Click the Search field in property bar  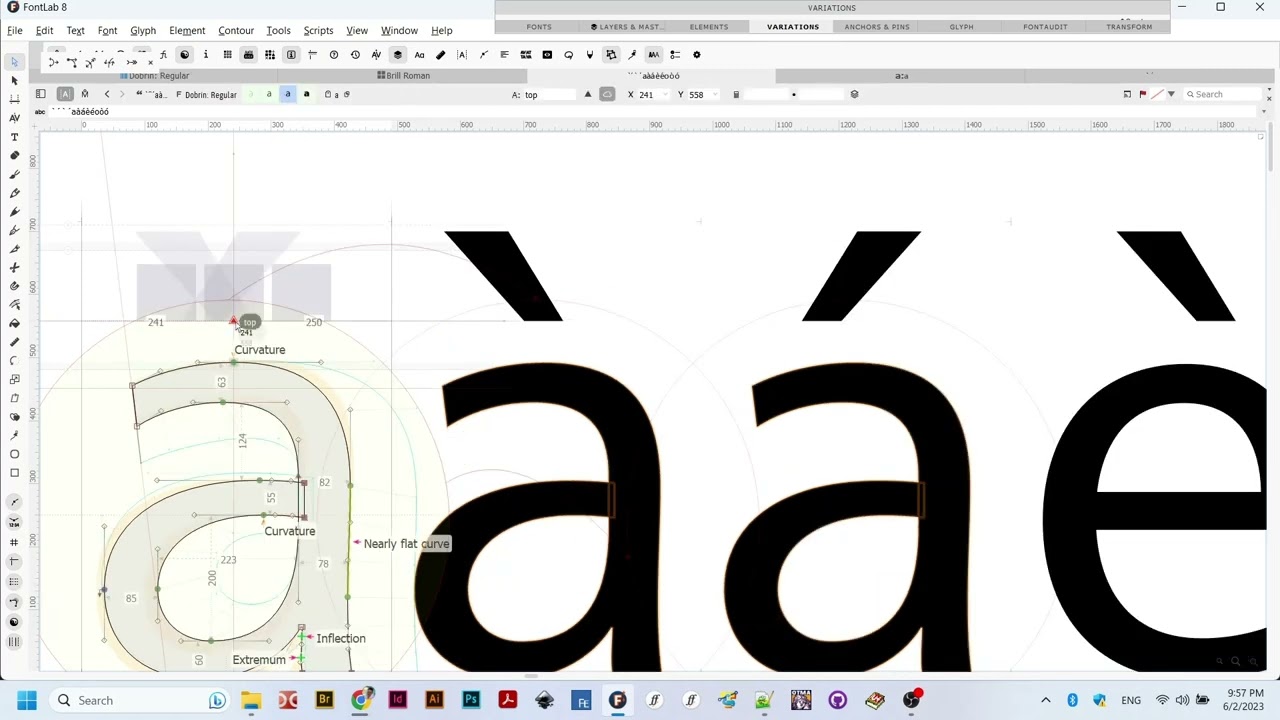1221,95
